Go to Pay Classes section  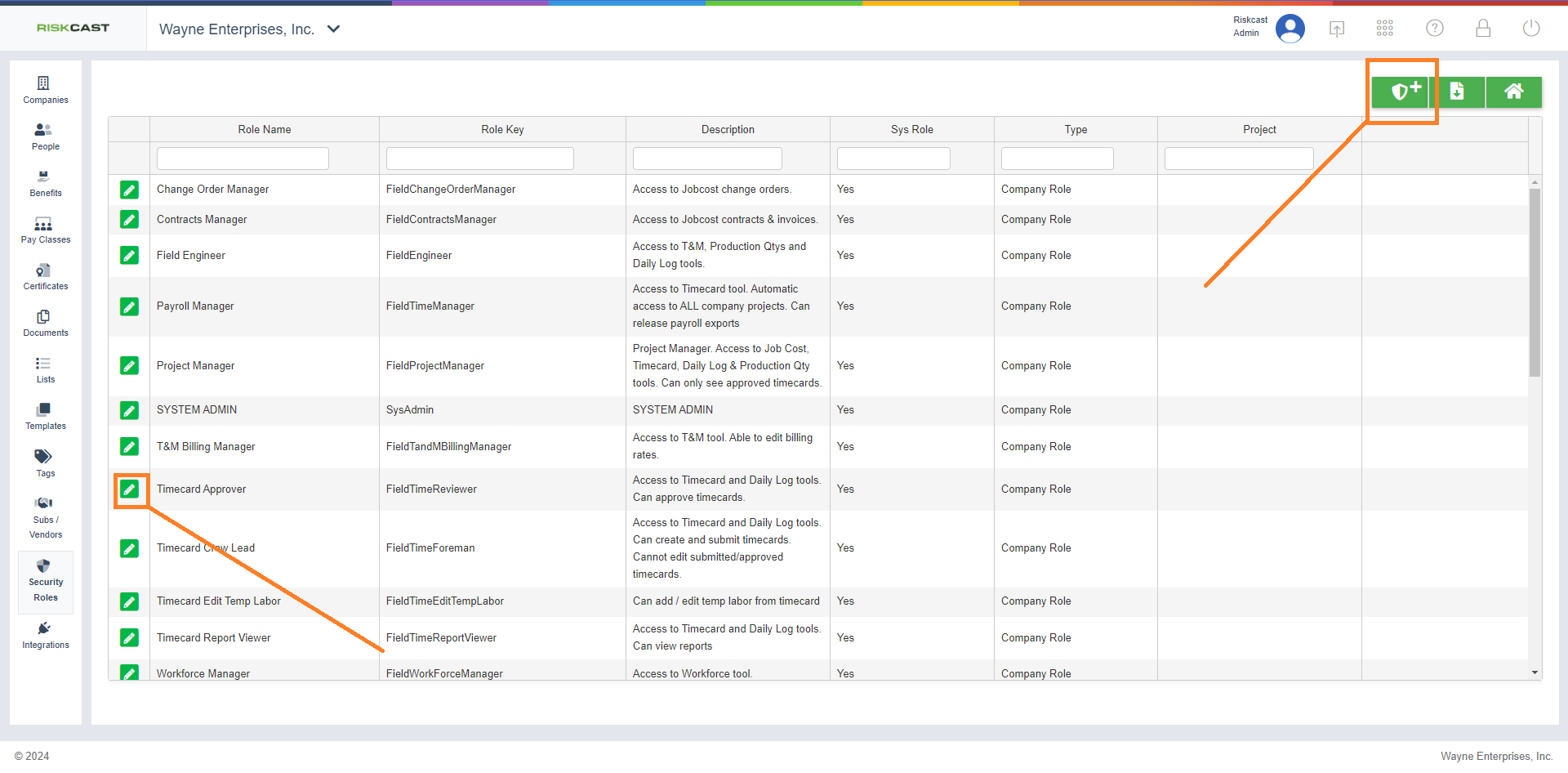pos(46,230)
